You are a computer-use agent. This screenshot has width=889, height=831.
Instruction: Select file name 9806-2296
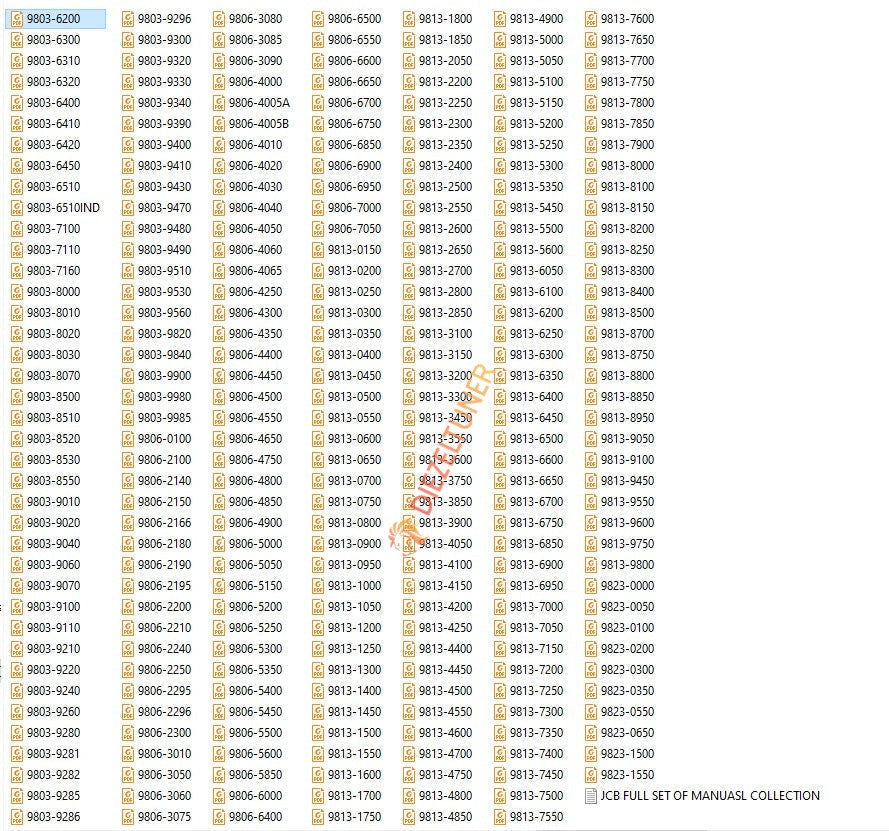point(164,712)
